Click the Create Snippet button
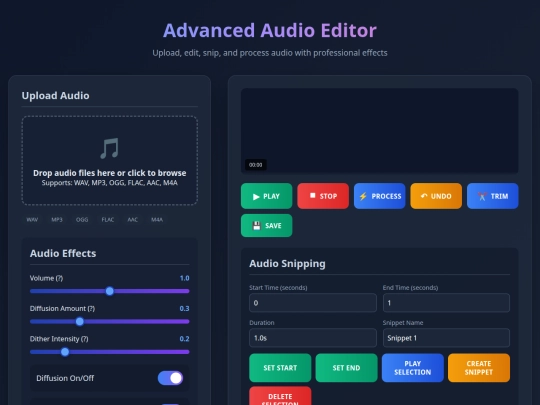The height and width of the screenshot is (405, 540). 479,368
